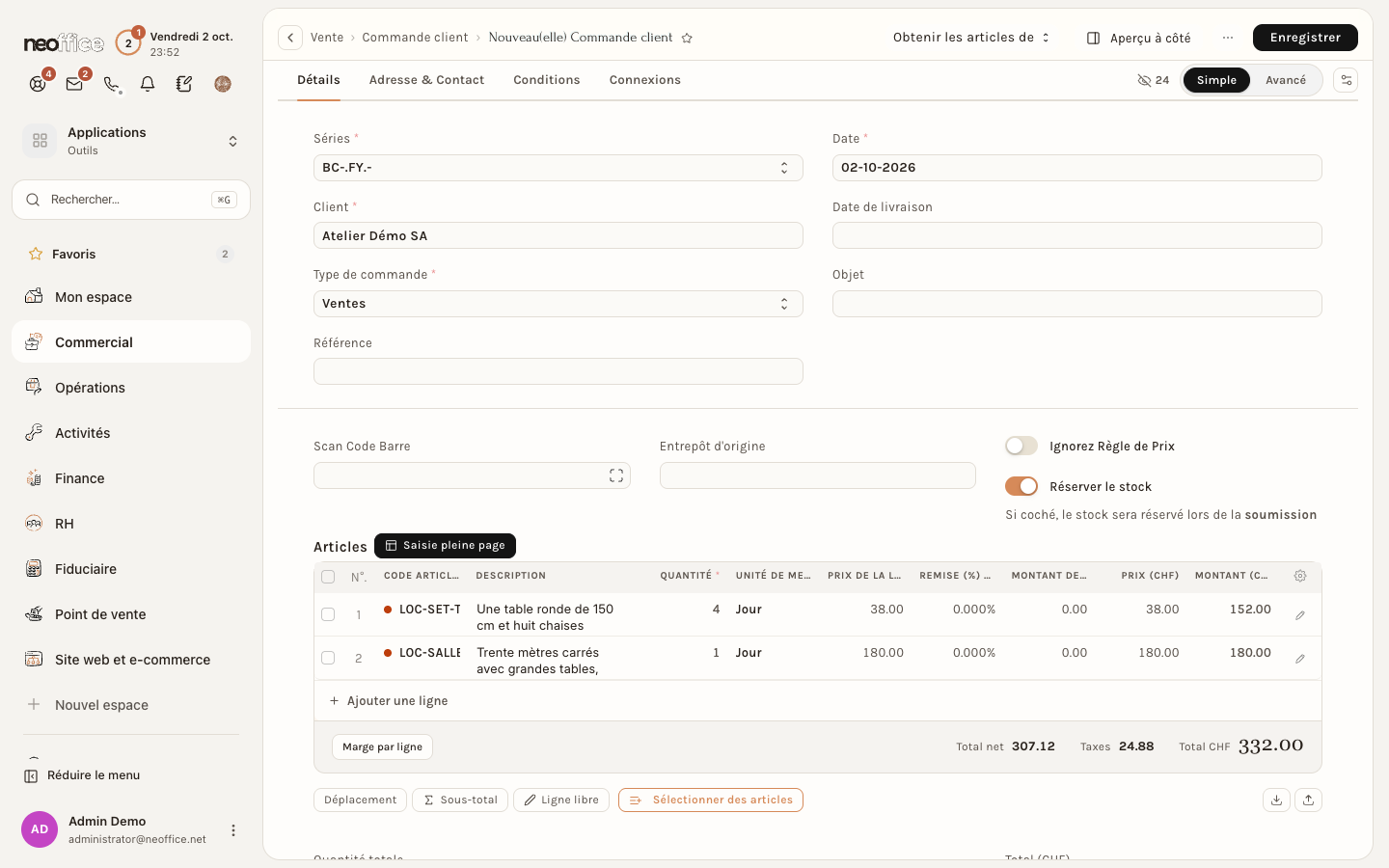Show the 24 hidden fields
This screenshot has width=1389, height=868.
coord(1153,80)
